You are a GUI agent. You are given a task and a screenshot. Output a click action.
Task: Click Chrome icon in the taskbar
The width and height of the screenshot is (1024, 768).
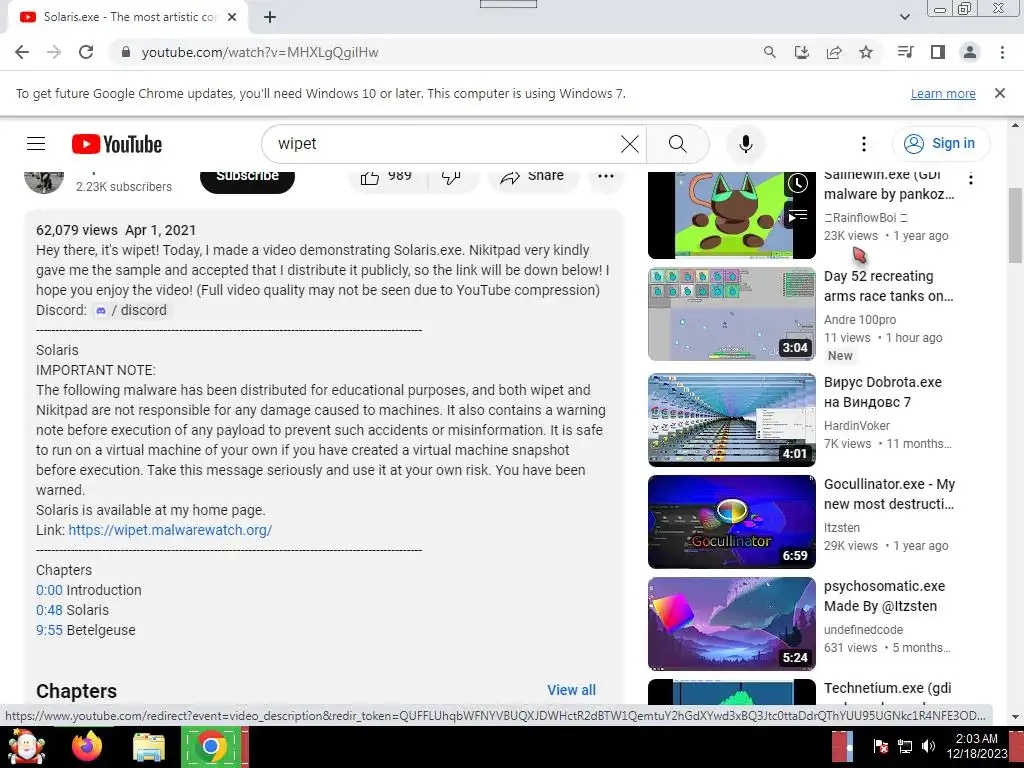(x=210, y=746)
